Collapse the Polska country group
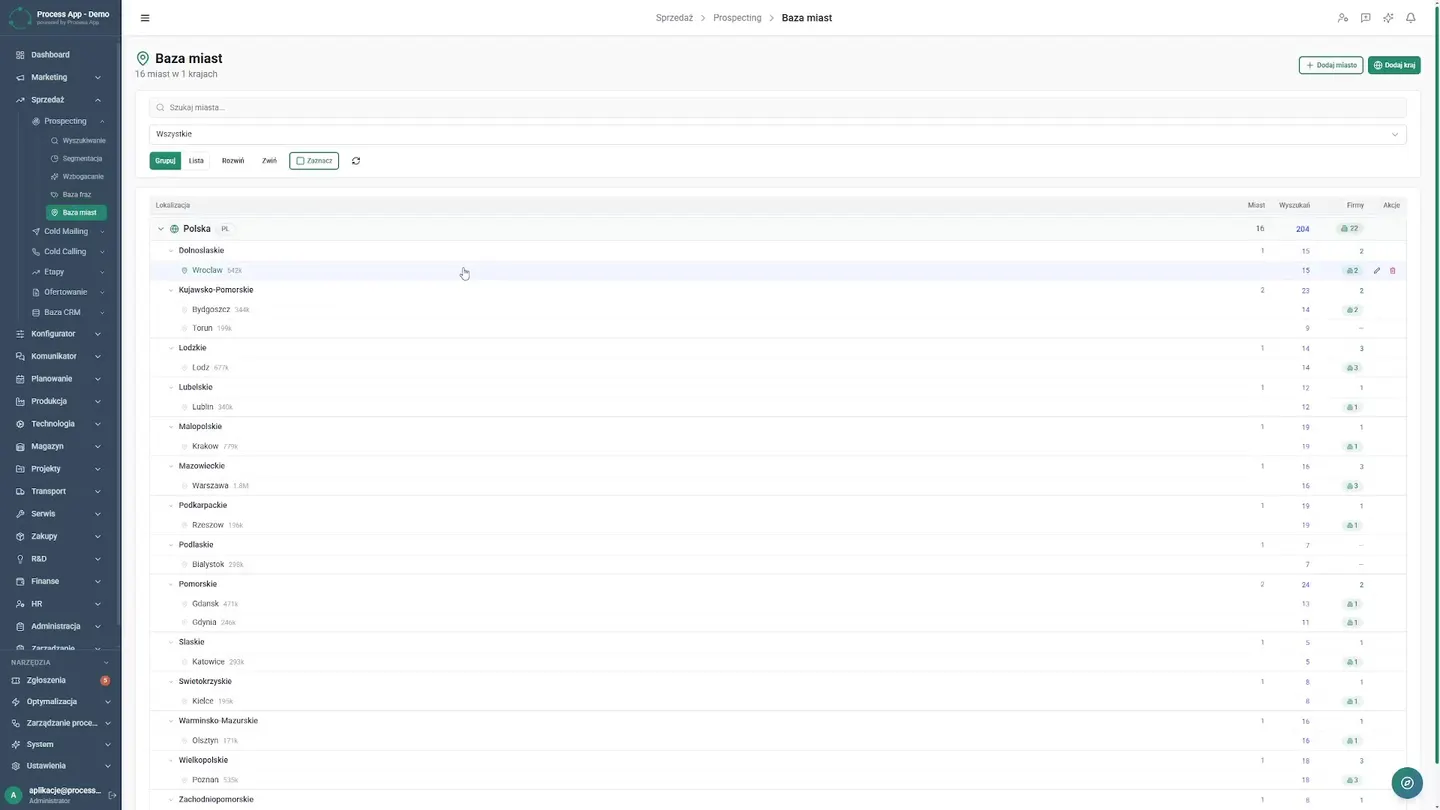Viewport: 1440px width, 810px height. [x=160, y=229]
